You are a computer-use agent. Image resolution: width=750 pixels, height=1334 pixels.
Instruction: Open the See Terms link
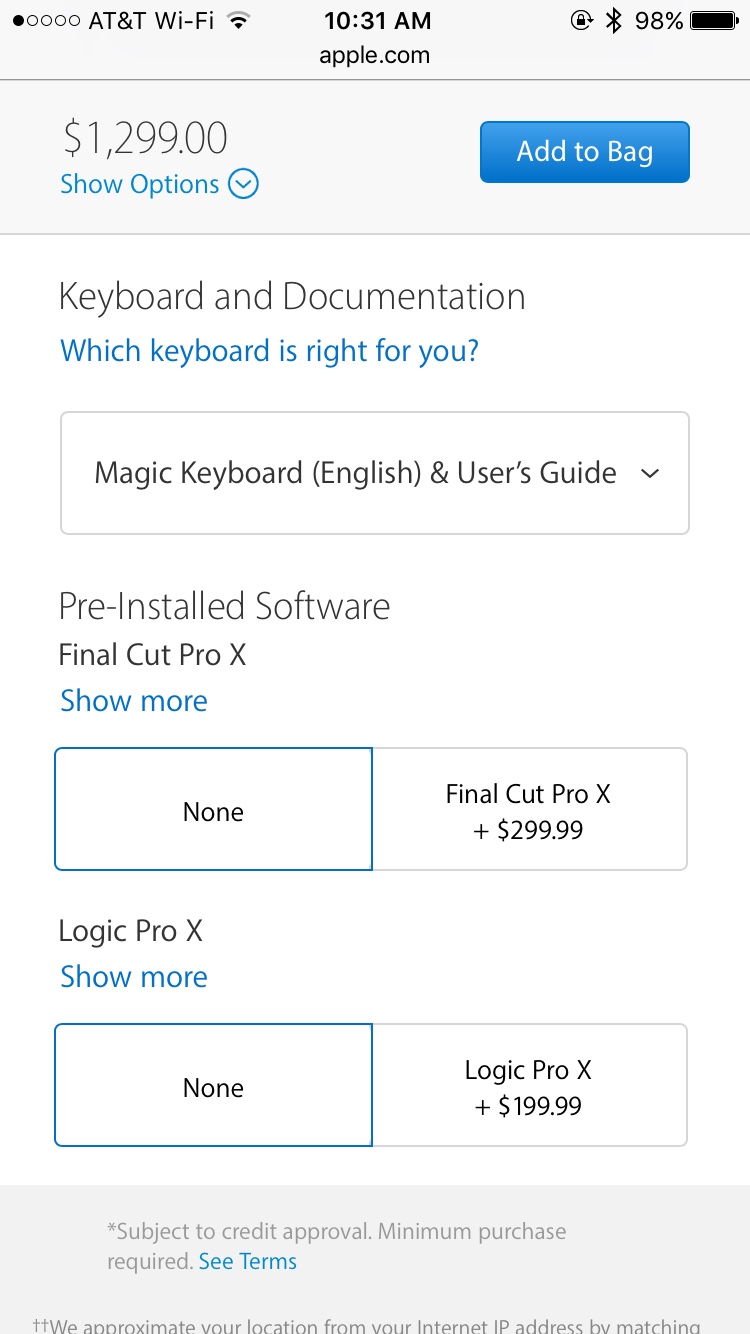[247, 1261]
